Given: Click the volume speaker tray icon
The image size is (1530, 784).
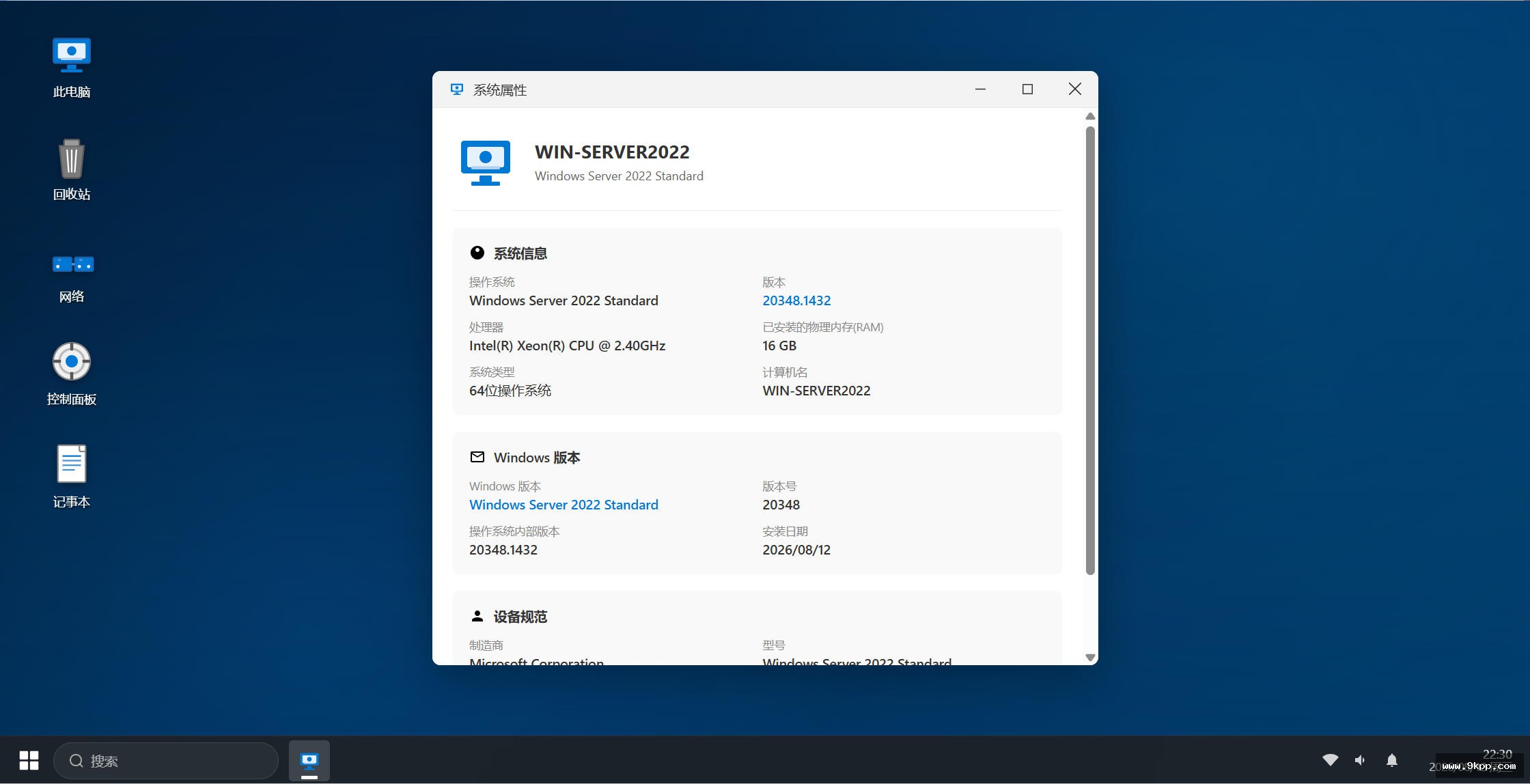Looking at the screenshot, I should coord(1361,760).
